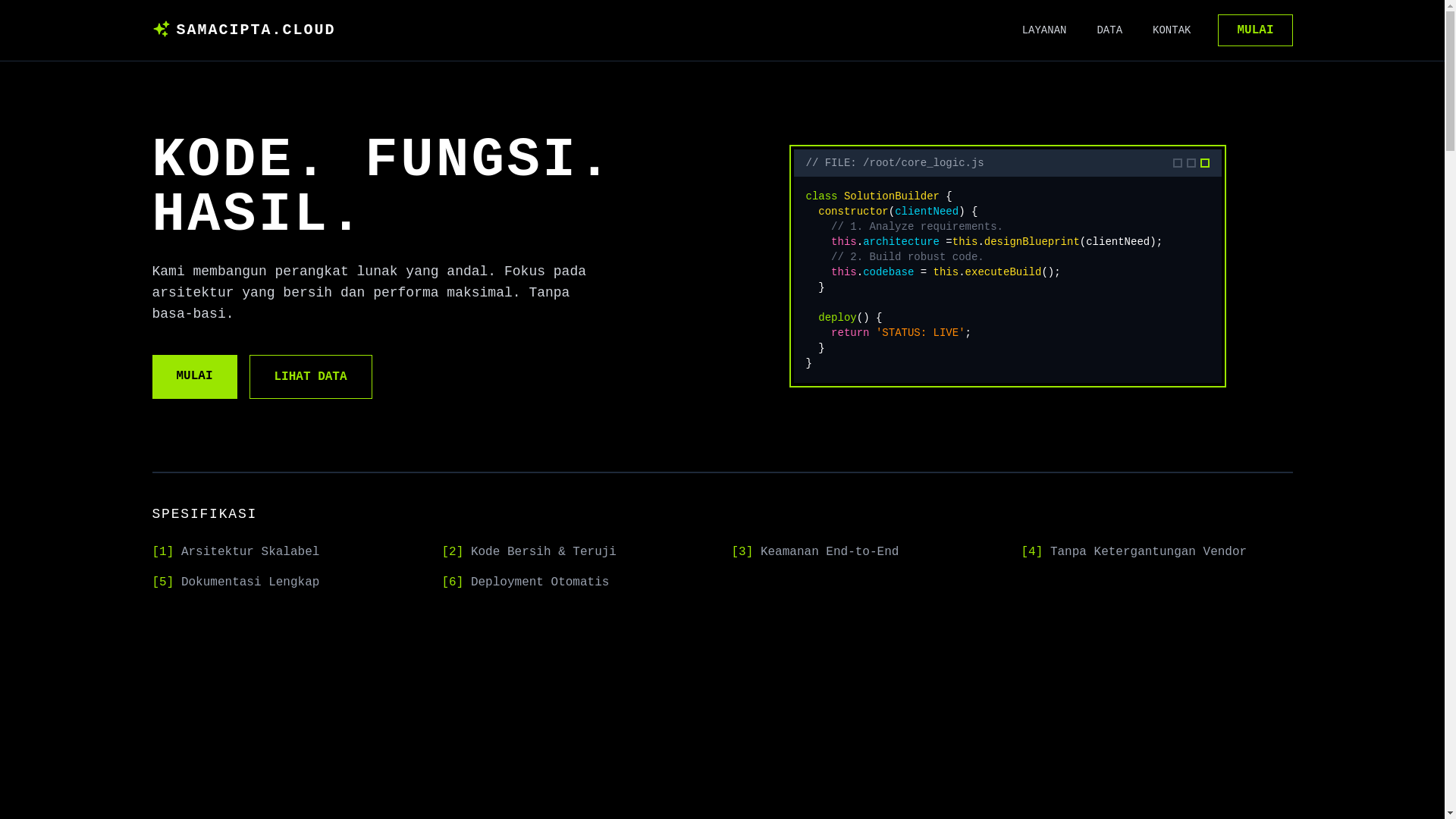Click the '// 1. Analyze requirements.' comment

click(917, 227)
